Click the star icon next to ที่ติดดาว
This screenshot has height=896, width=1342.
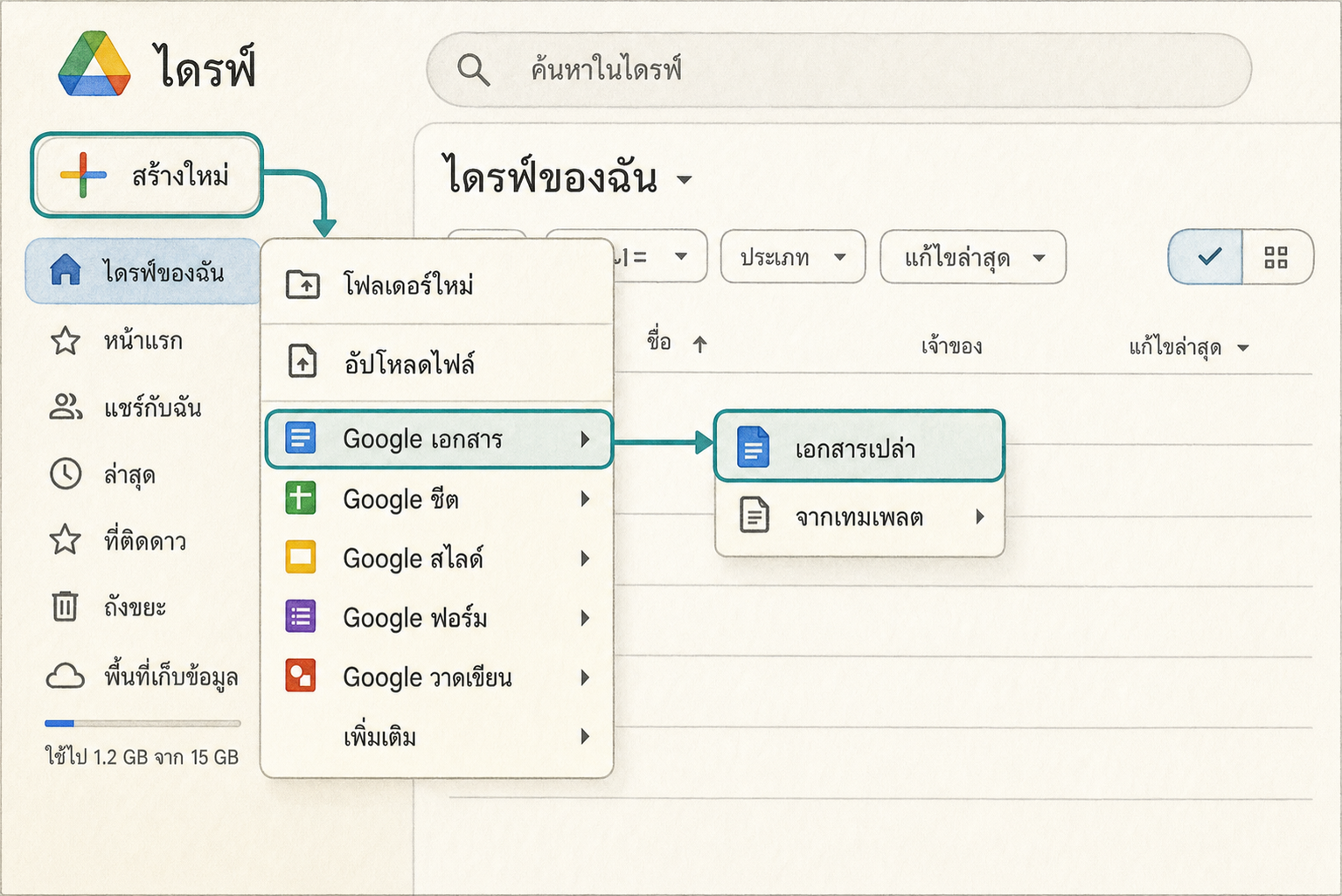click(x=66, y=540)
